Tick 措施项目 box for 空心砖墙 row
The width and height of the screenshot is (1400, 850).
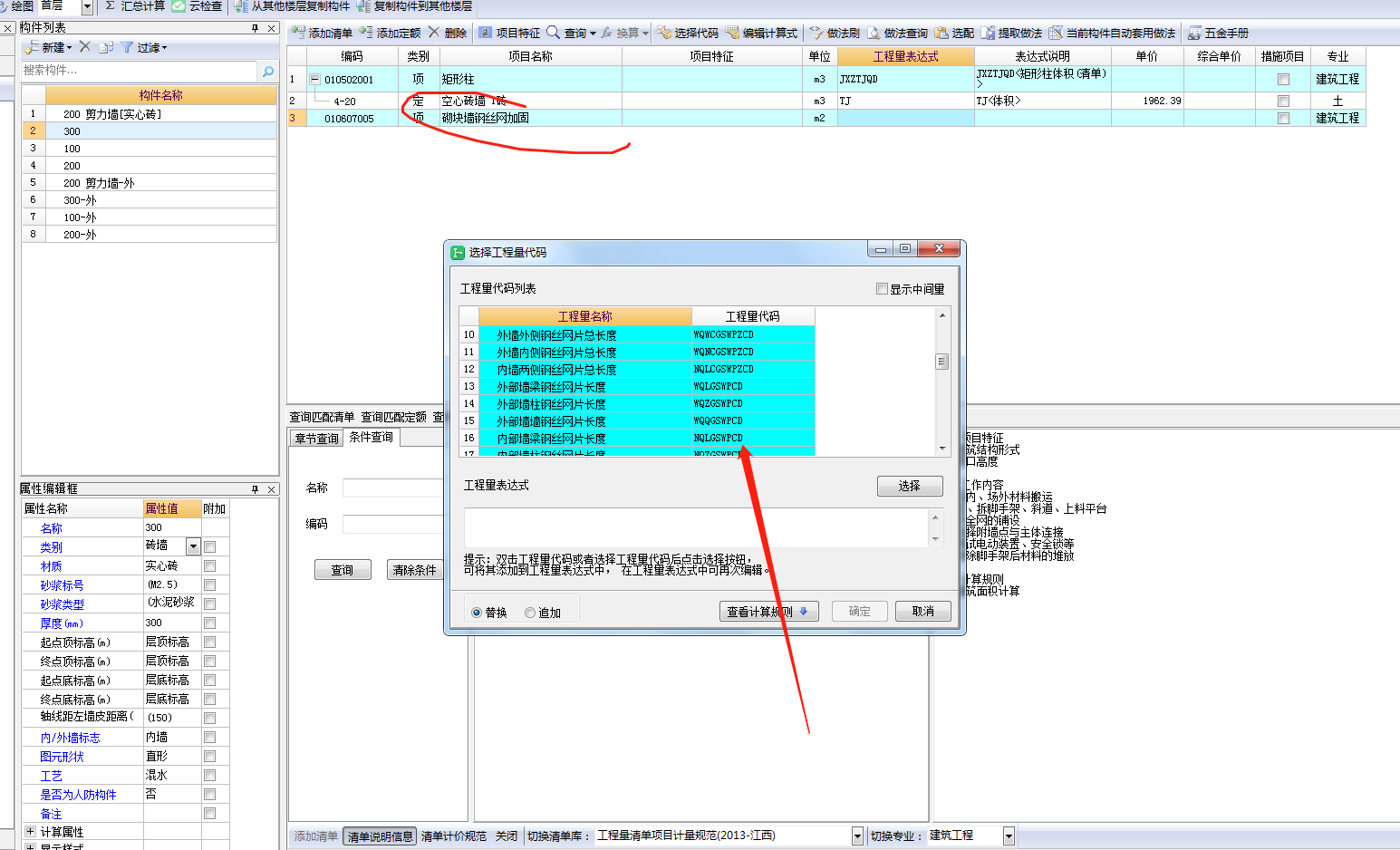(x=1283, y=101)
